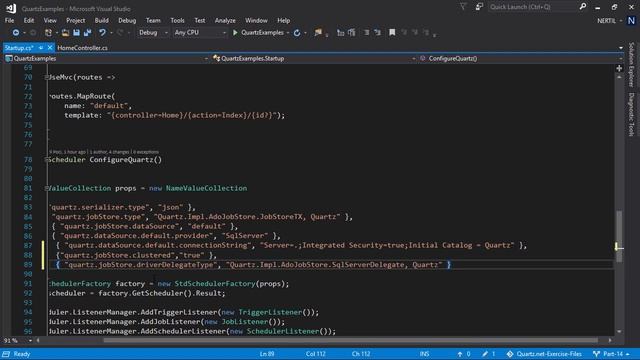Click the New Project toolbar icon
640x360 pixels.
point(48,33)
